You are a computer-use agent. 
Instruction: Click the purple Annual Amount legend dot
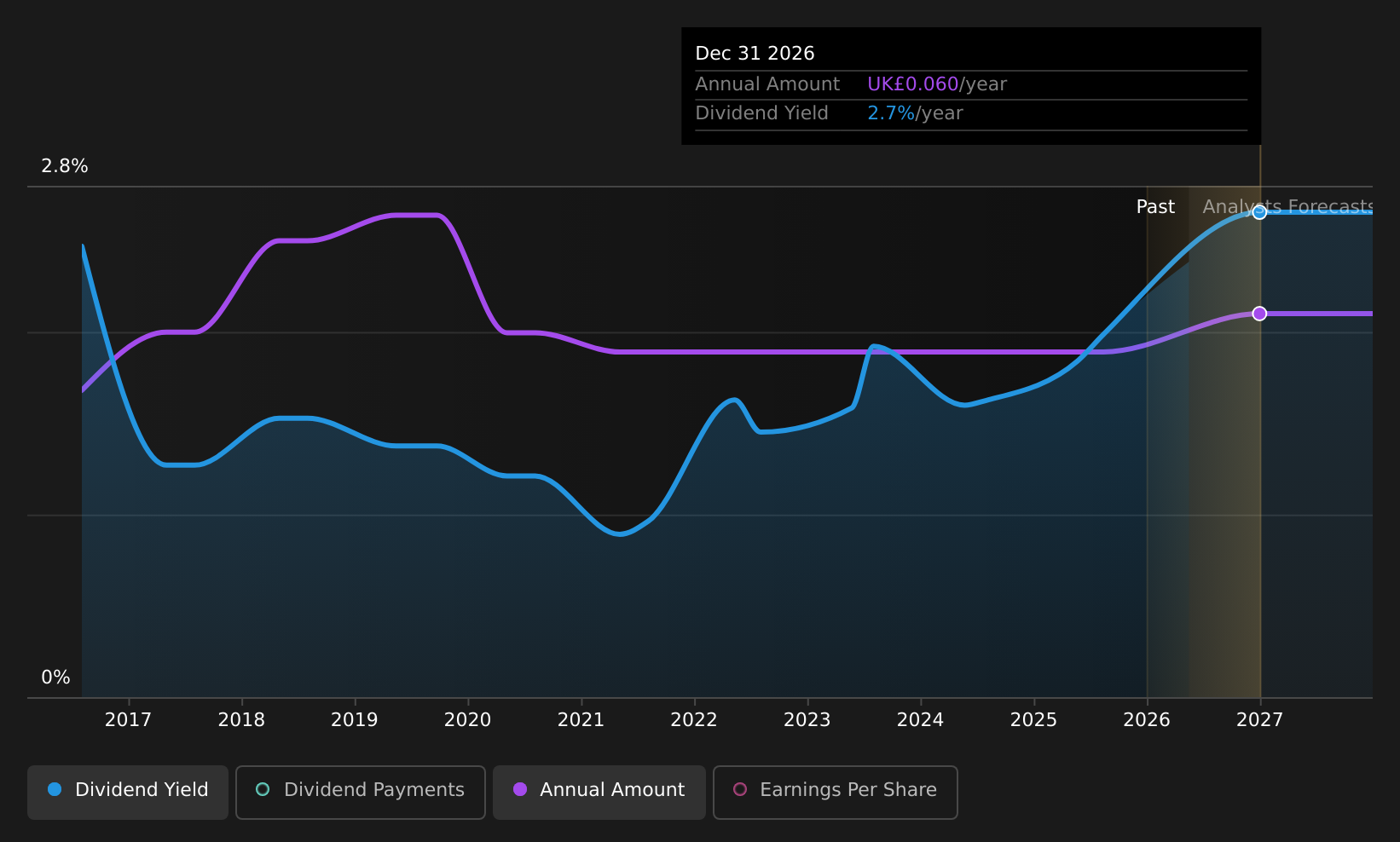pos(519,789)
